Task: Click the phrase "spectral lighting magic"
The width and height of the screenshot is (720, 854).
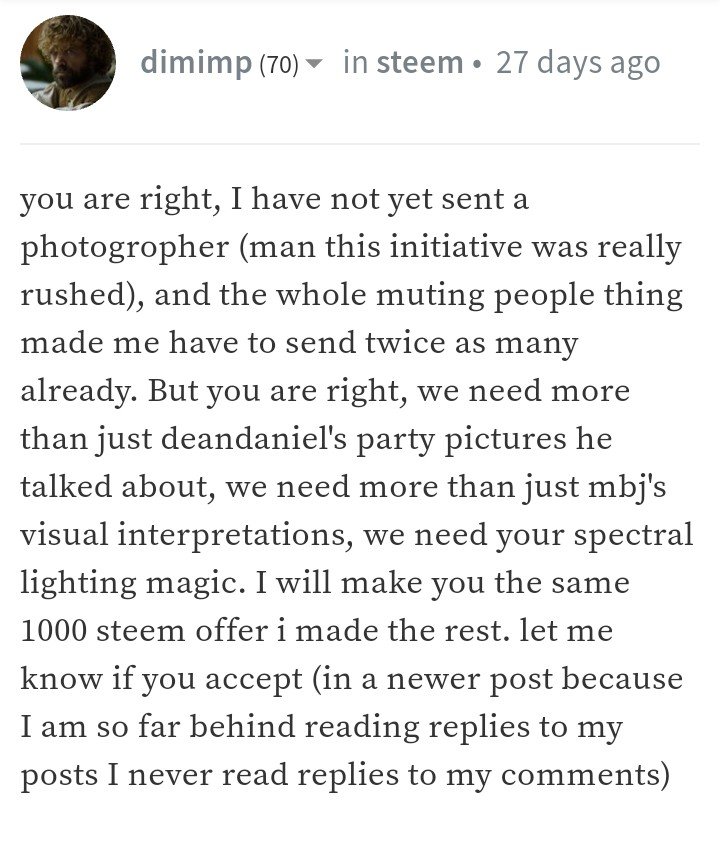Action: coord(357,558)
